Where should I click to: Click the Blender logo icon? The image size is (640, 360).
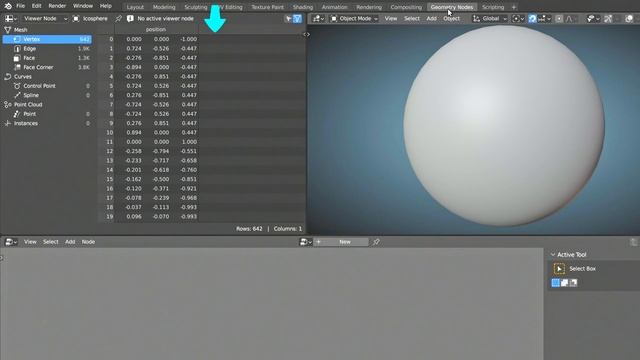[8, 6]
